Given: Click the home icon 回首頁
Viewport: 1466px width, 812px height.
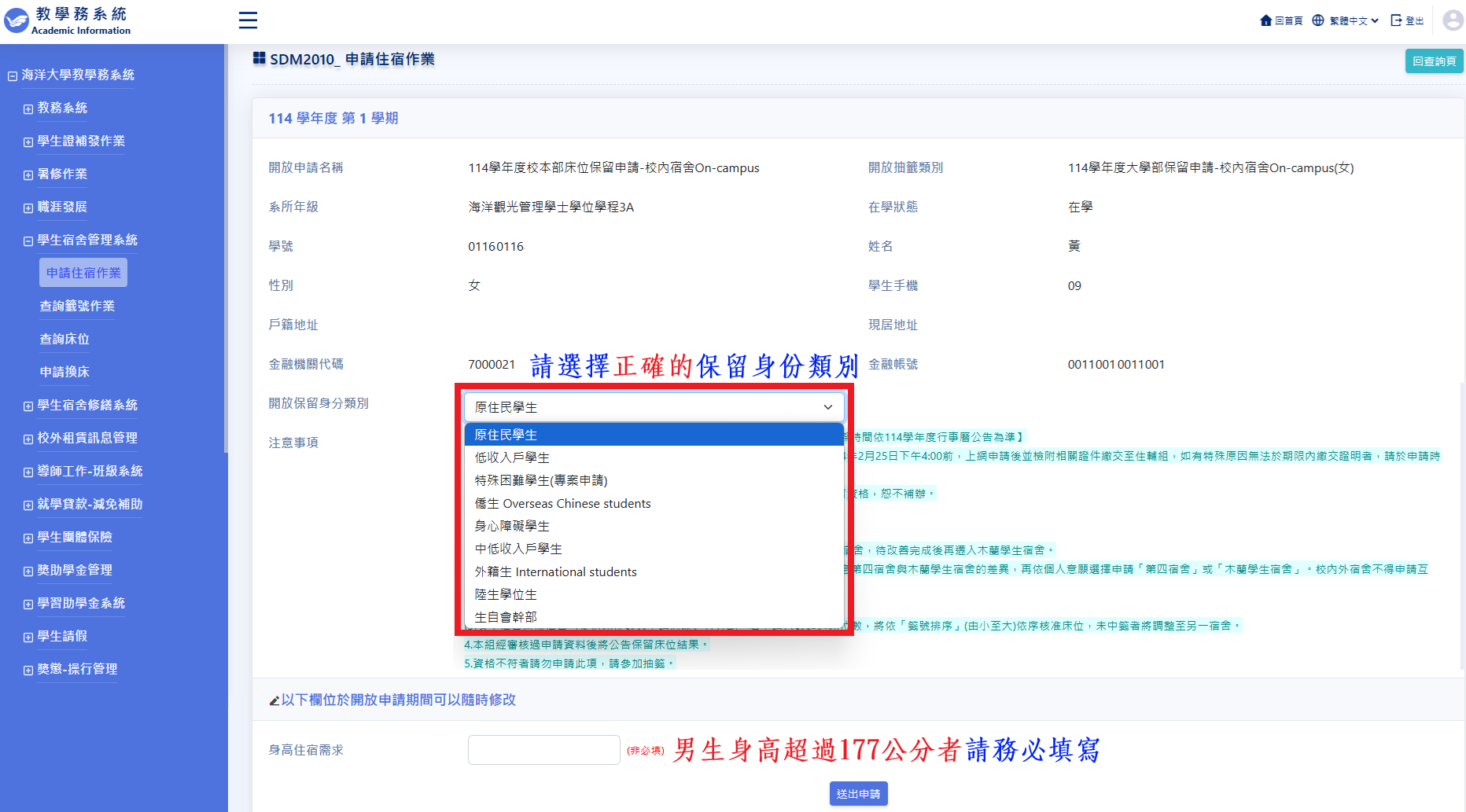Looking at the screenshot, I should coord(1281,20).
